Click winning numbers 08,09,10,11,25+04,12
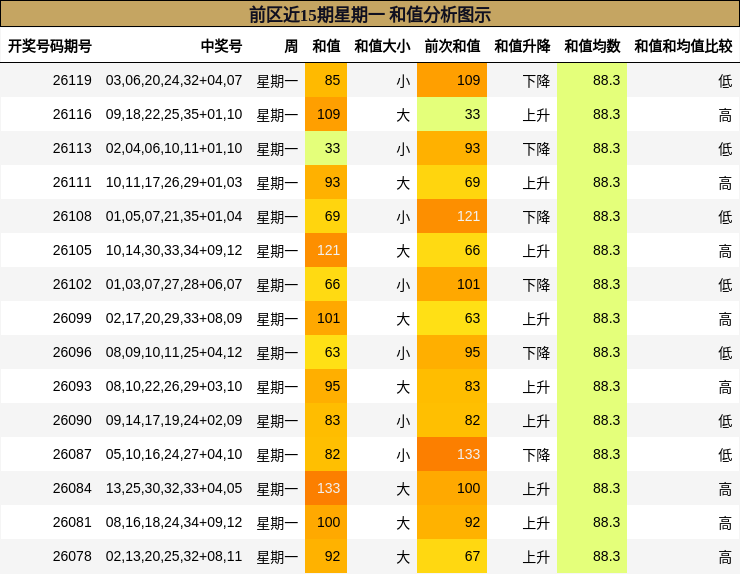 [174, 352]
